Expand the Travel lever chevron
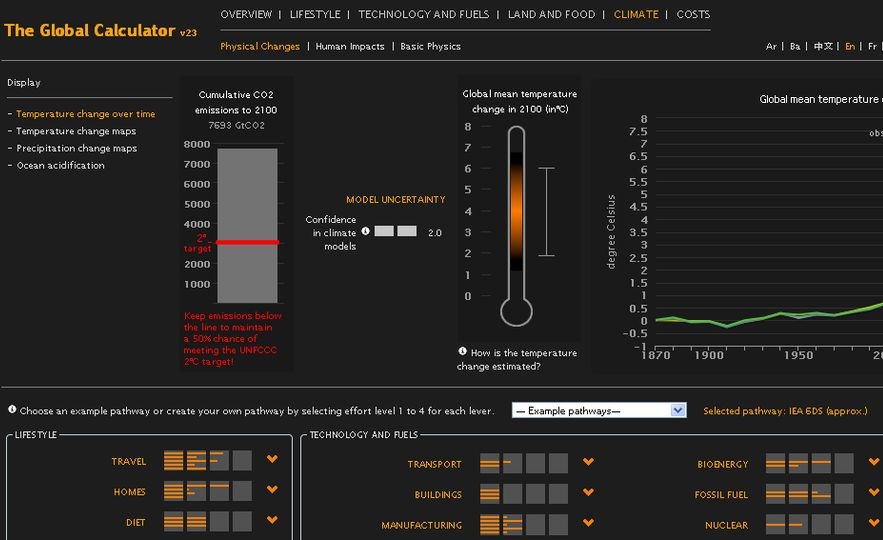 tap(272, 460)
